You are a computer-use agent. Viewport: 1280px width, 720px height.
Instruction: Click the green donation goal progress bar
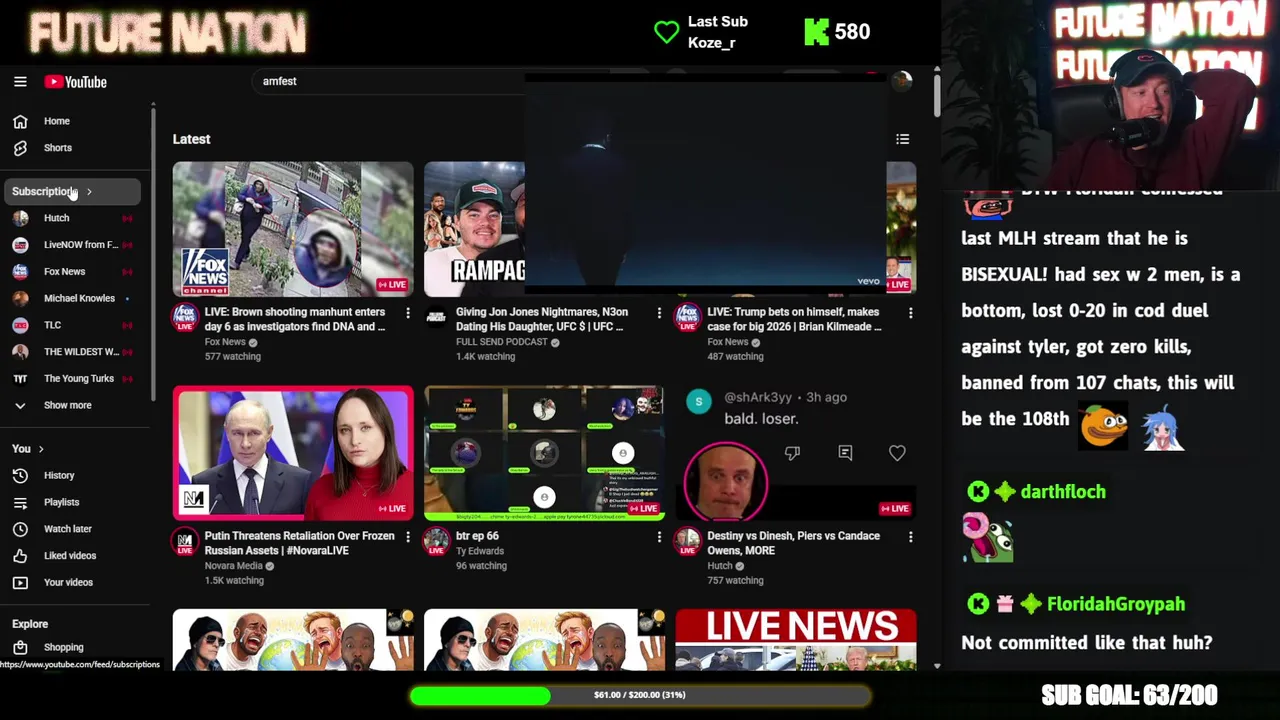click(x=640, y=695)
